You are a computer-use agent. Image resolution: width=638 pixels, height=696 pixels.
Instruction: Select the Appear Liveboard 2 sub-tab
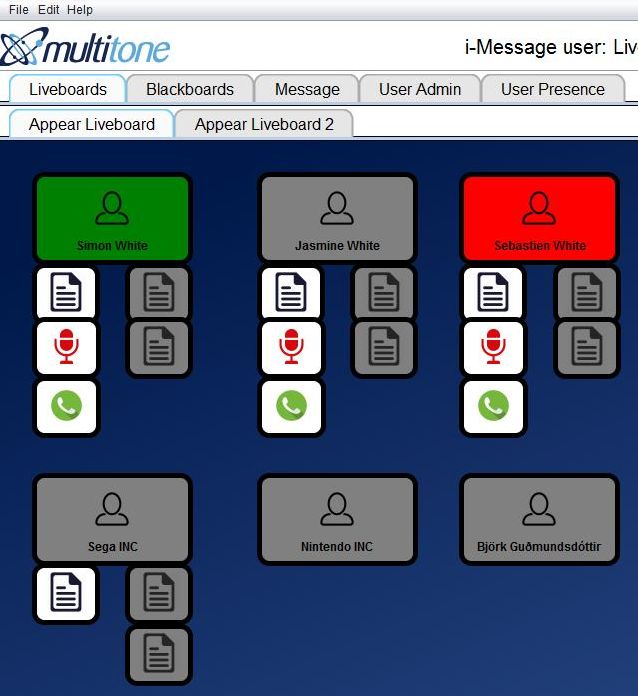tap(264, 124)
